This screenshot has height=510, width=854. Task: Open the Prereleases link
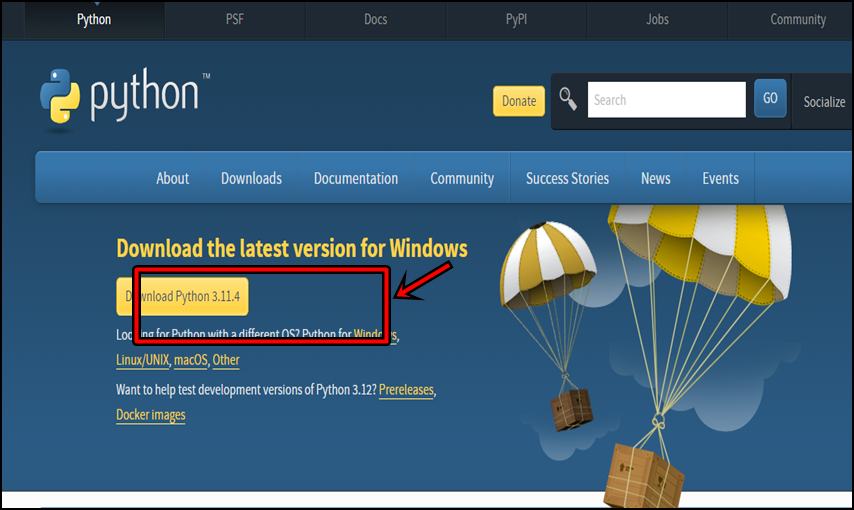tap(406, 390)
